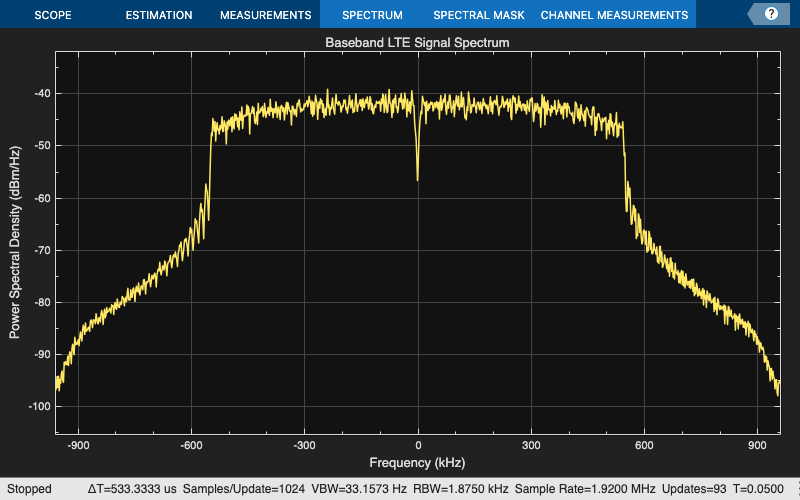Click the 600 x-axis tick label
This screenshot has width=800, height=500.
pyautogui.click(x=644, y=445)
